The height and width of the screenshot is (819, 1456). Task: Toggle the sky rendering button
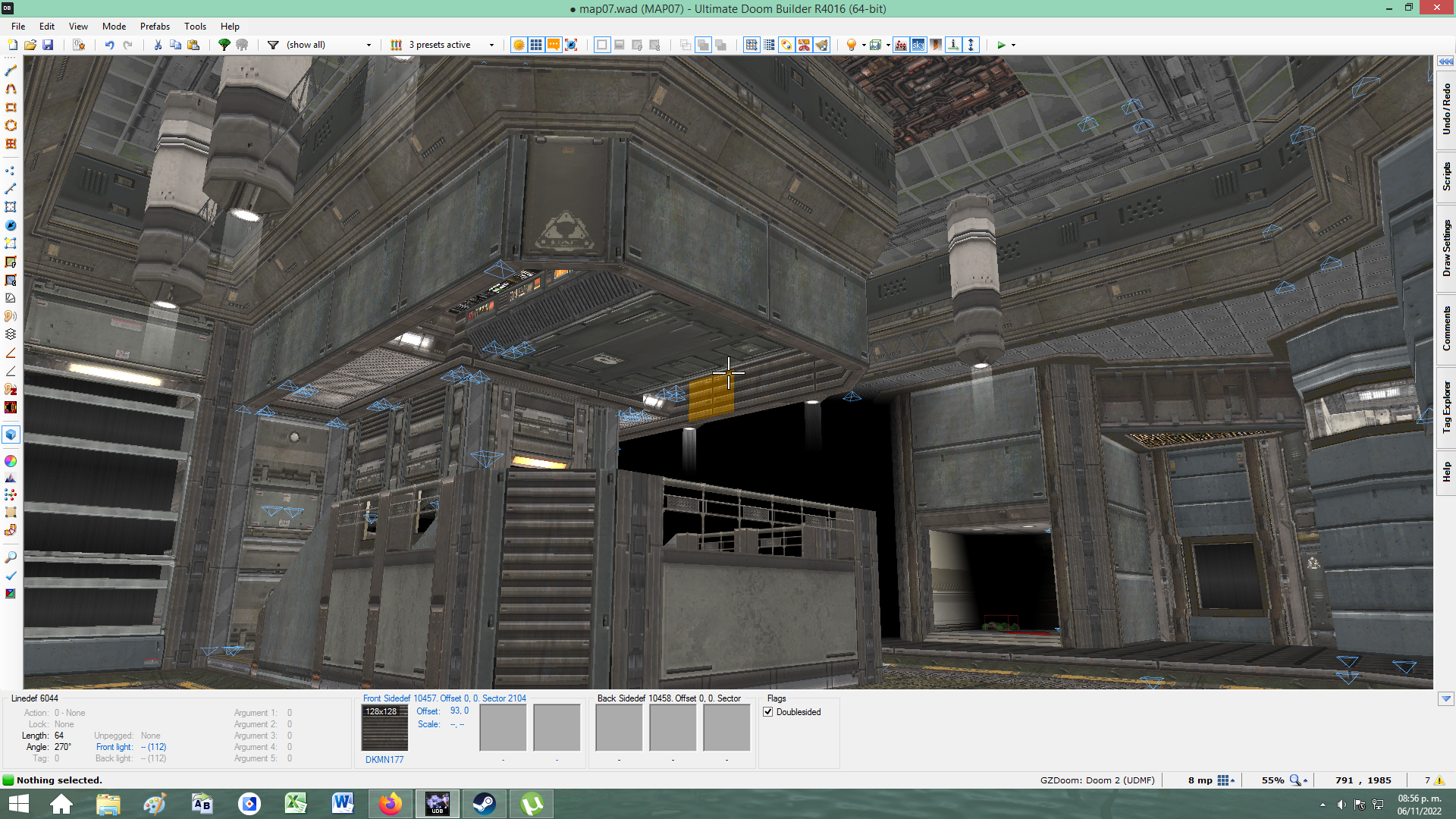point(918,45)
